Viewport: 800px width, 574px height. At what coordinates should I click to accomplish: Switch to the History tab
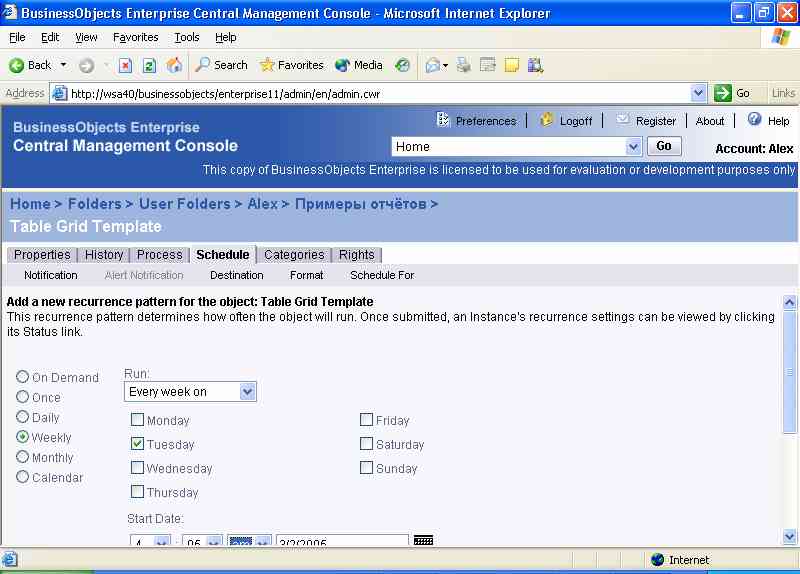104,255
